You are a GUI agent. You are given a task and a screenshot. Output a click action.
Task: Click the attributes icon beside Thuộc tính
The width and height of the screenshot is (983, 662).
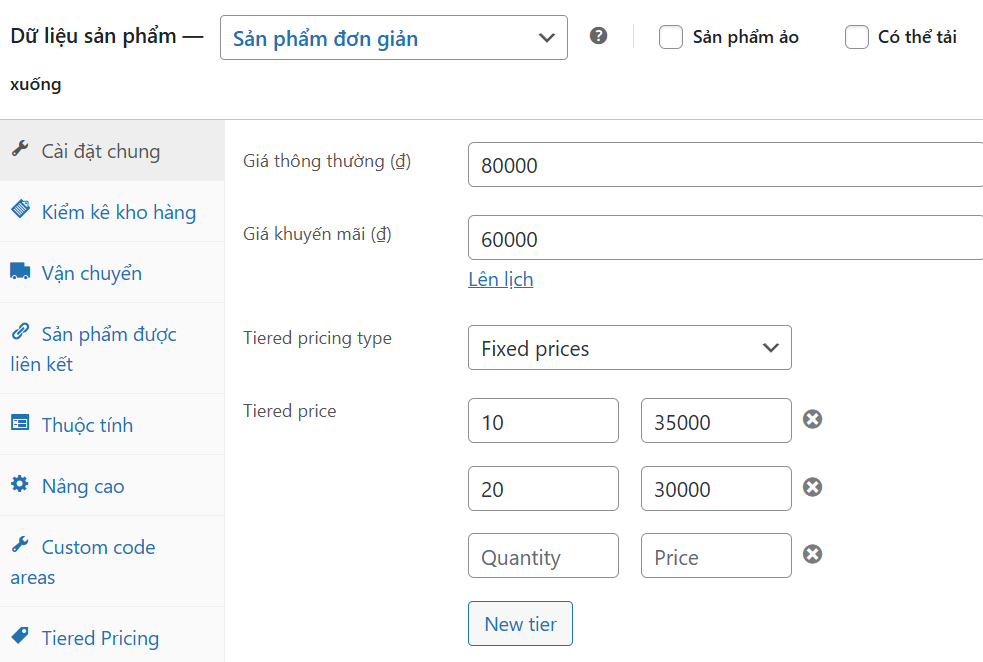19,424
